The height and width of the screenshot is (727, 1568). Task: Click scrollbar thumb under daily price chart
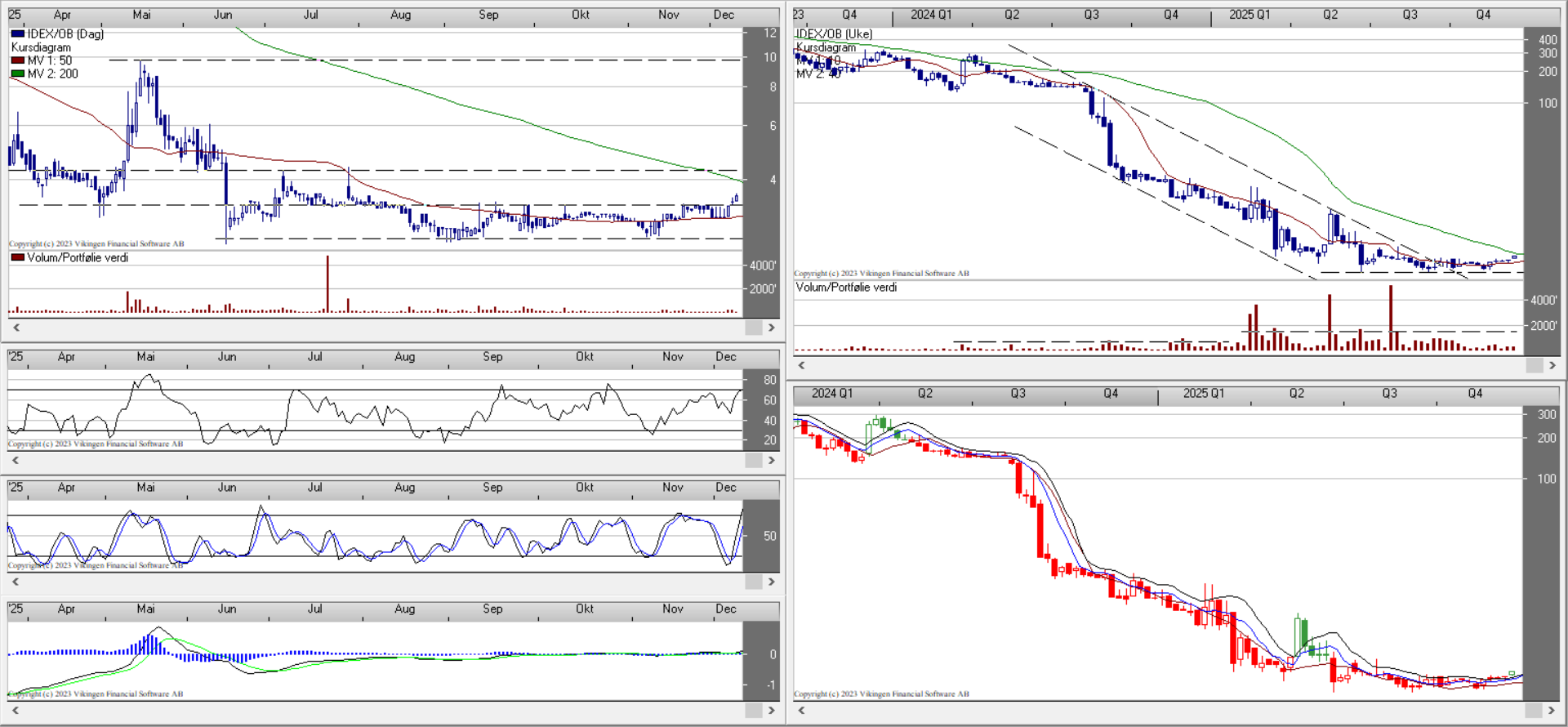[x=753, y=328]
